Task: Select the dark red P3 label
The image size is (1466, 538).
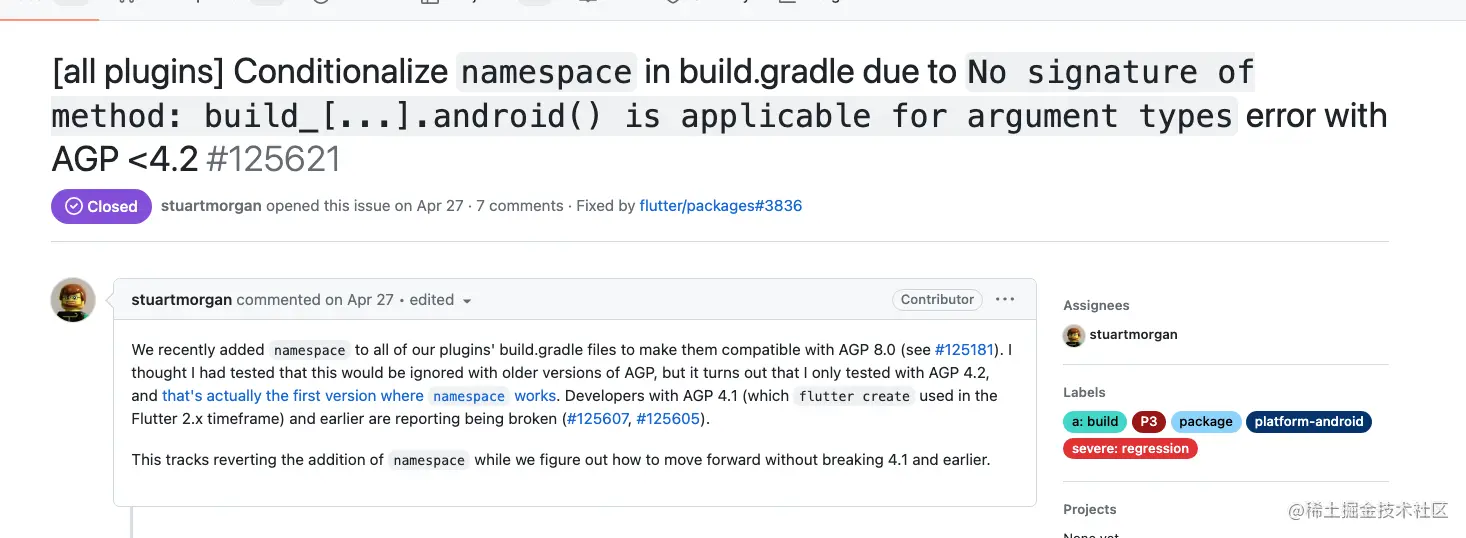Action: [1148, 422]
